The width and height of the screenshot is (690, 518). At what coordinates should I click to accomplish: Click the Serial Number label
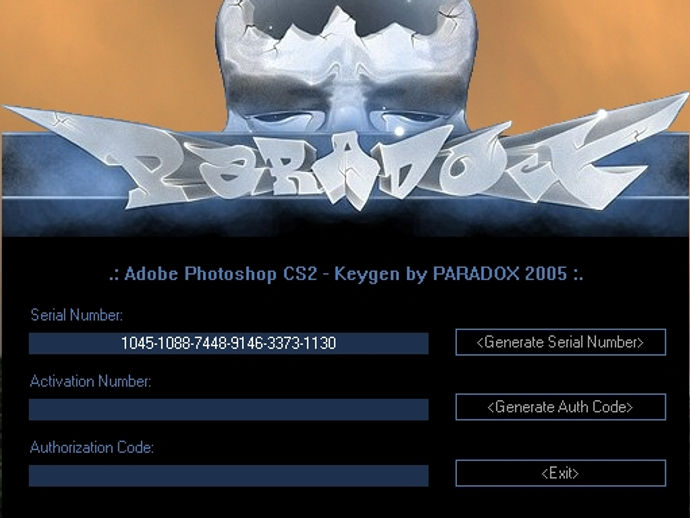coord(77,315)
